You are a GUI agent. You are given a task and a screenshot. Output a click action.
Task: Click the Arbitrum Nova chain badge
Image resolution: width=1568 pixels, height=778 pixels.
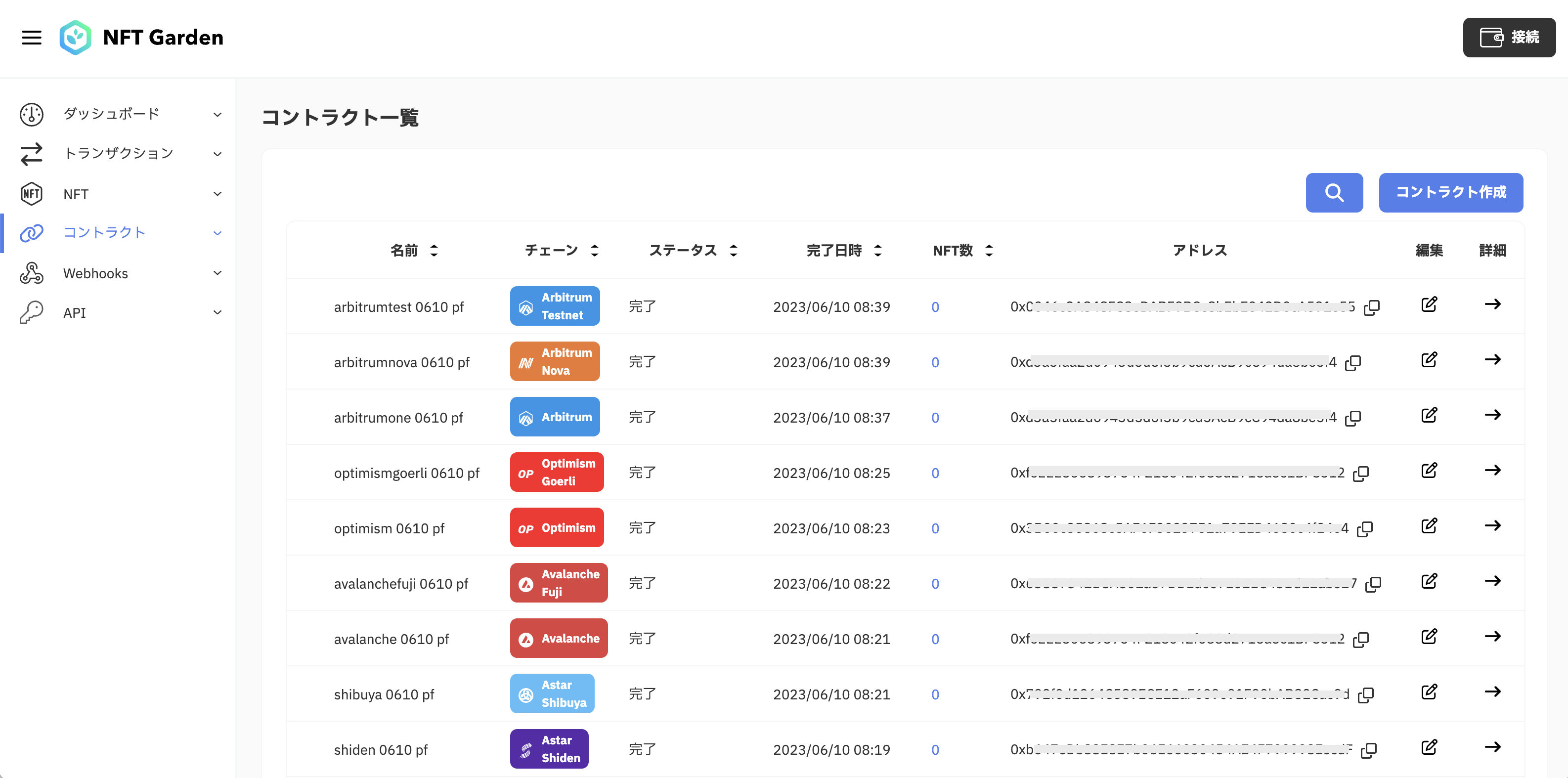pos(554,362)
